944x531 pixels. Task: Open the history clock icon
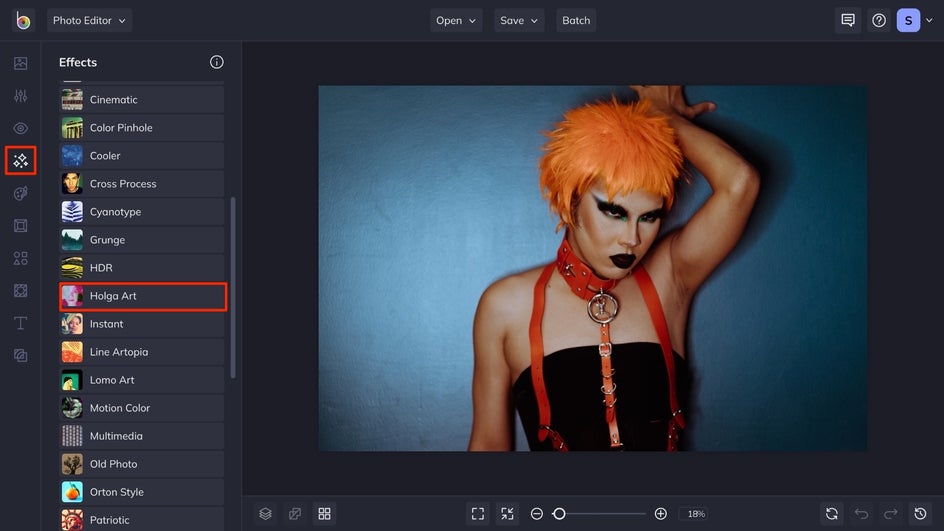921,514
